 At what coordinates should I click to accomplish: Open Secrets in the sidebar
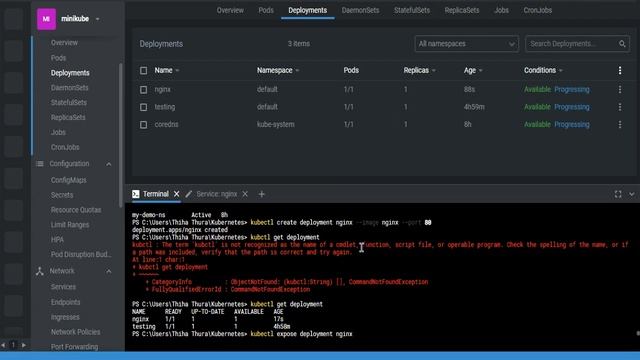[62, 195]
